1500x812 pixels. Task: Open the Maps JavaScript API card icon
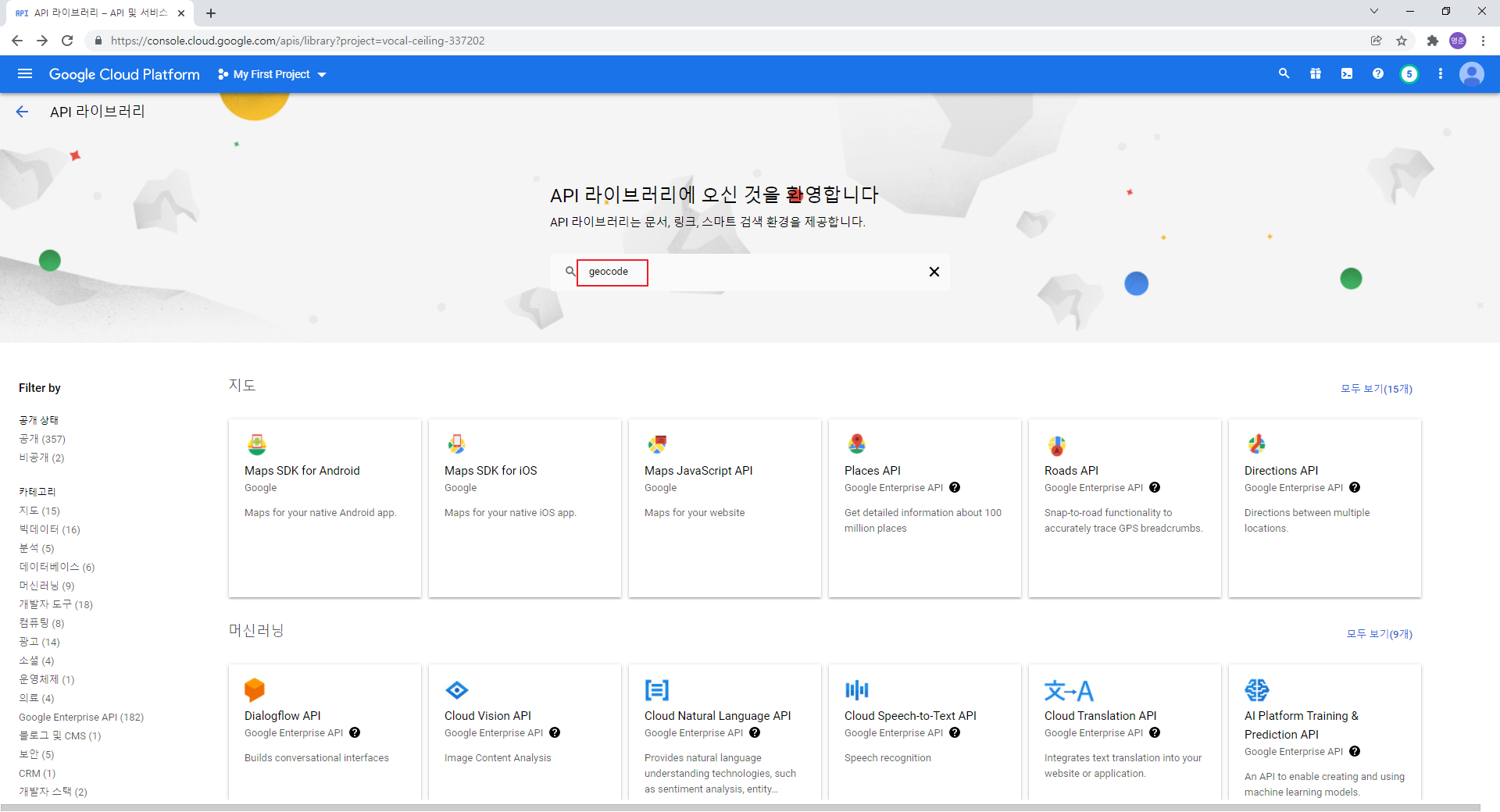click(x=657, y=444)
